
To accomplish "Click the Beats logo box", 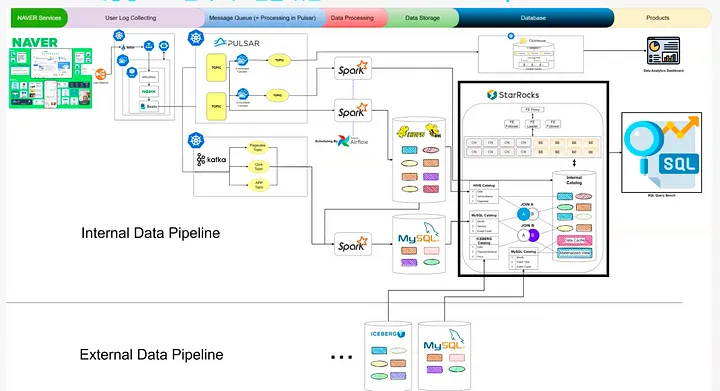I will pos(149,106).
